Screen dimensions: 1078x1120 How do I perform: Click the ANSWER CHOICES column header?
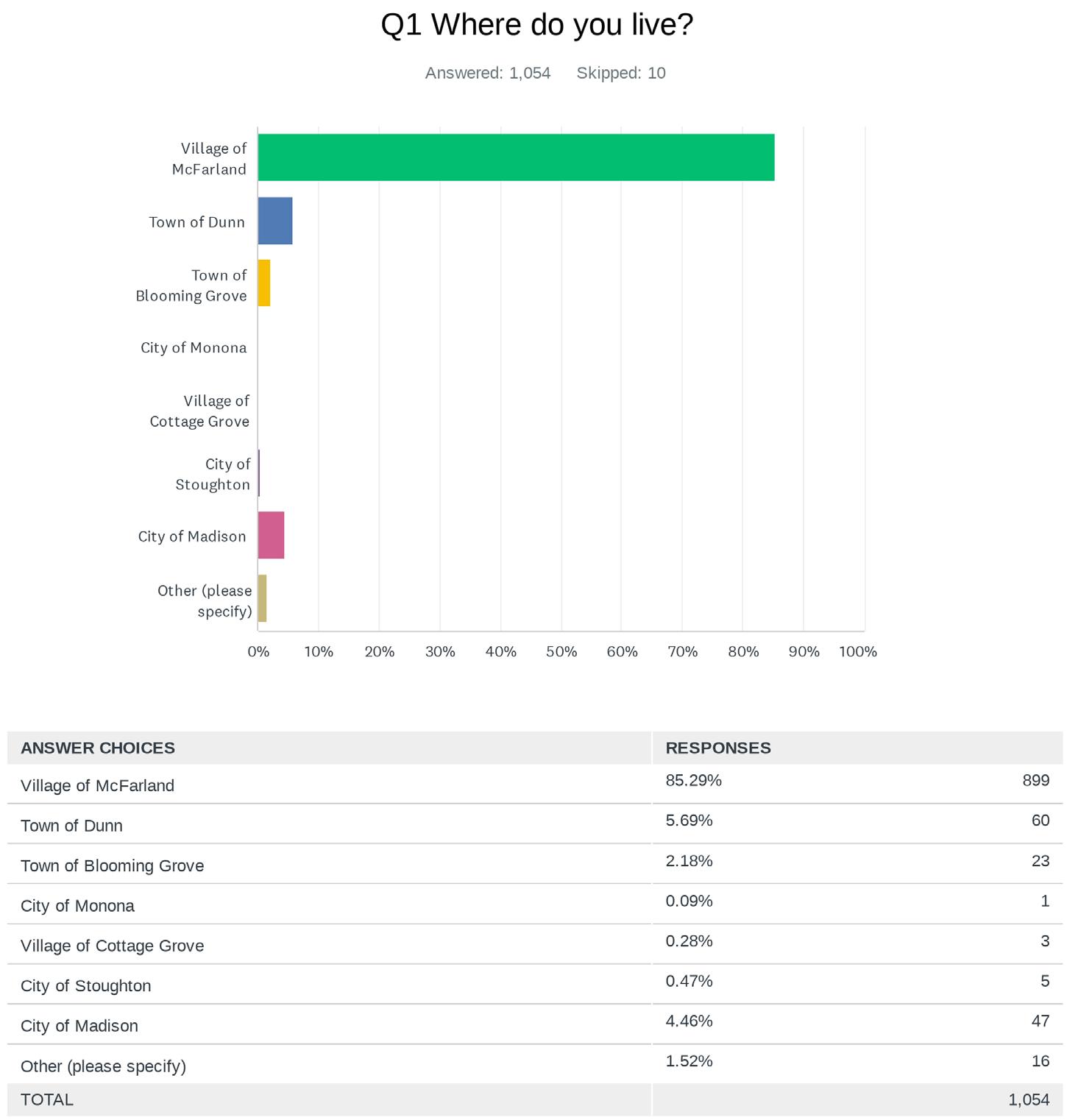[x=98, y=748]
